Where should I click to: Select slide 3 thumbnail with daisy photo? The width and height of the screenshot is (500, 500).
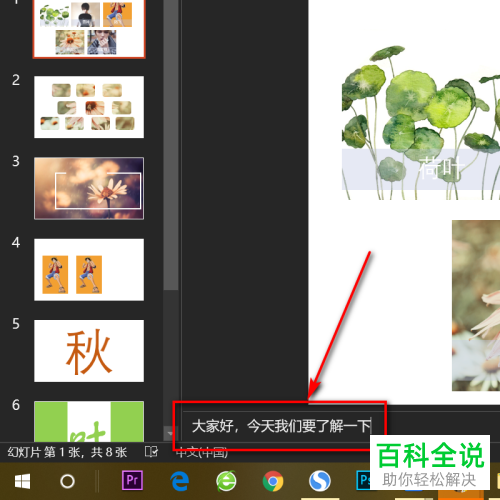tap(89, 188)
